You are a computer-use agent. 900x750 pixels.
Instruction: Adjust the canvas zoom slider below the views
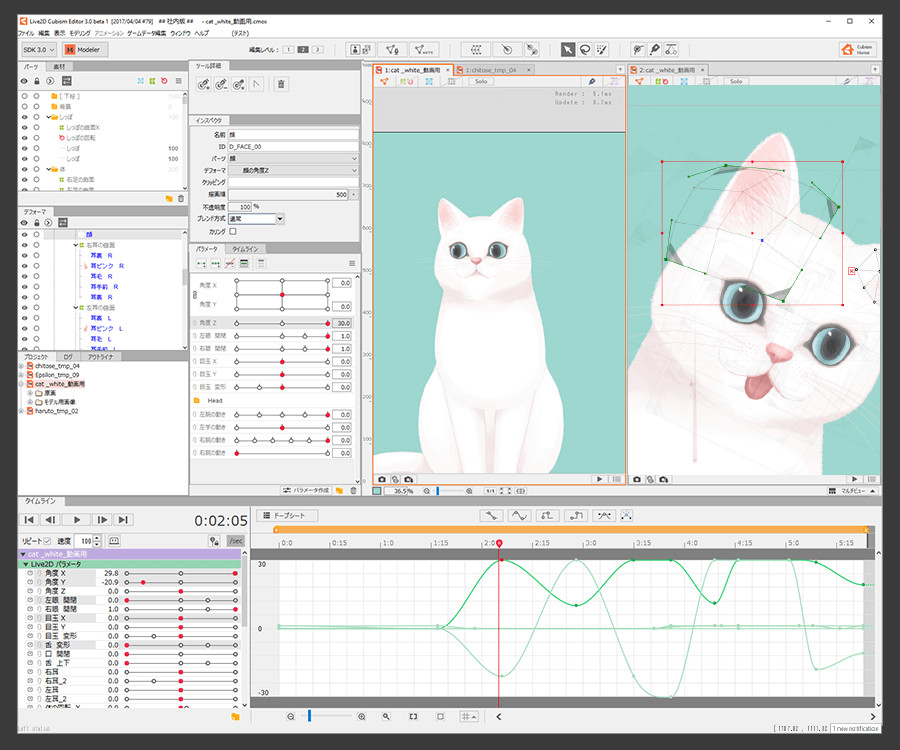click(449, 491)
